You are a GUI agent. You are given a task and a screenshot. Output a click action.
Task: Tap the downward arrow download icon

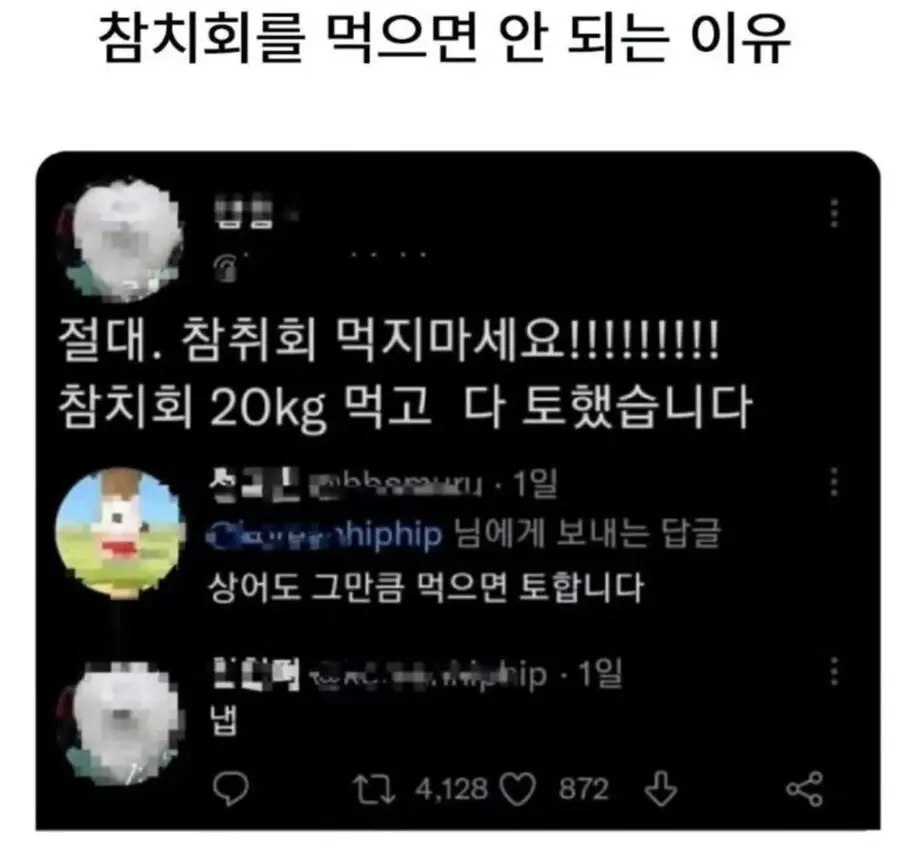pyautogui.click(x=661, y=789)
